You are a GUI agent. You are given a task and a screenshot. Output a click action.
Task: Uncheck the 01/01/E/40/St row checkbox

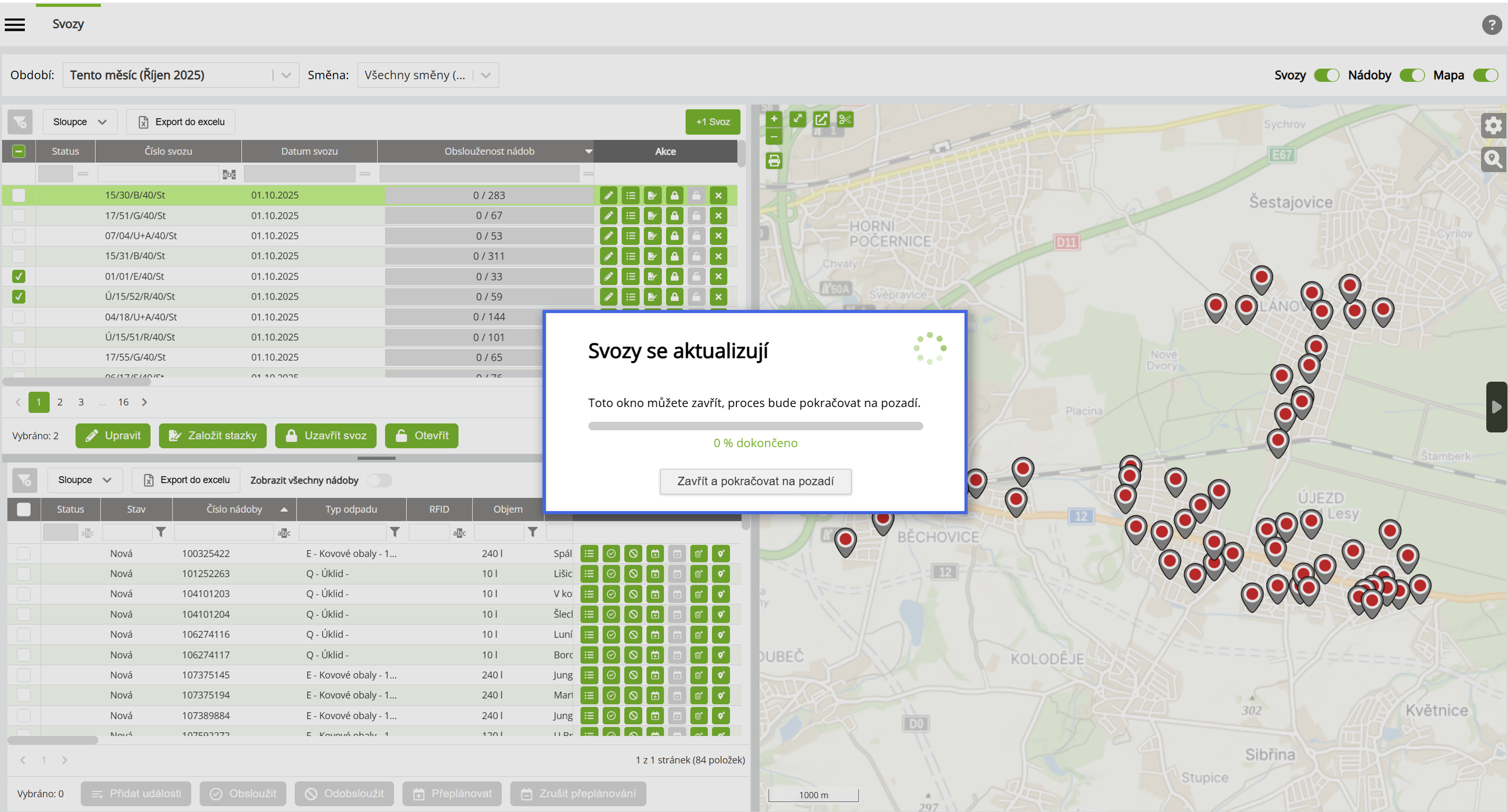[19, 276]
